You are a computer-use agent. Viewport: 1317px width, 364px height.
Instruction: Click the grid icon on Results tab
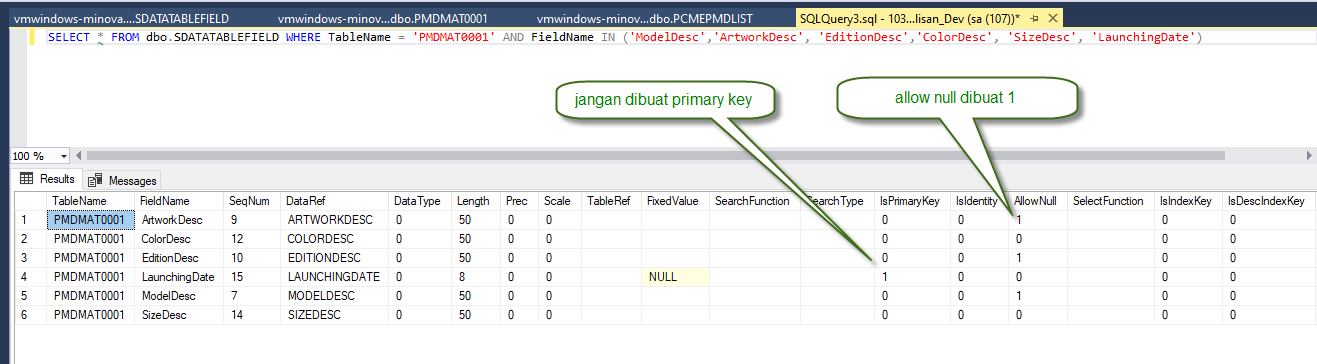click(x=27, y=179)
